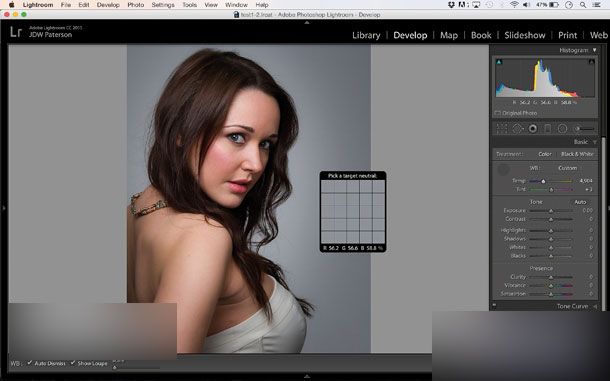This screenshot has height=381, width=610.
Task: Open the Help menu
Action: tap(262, 5)
